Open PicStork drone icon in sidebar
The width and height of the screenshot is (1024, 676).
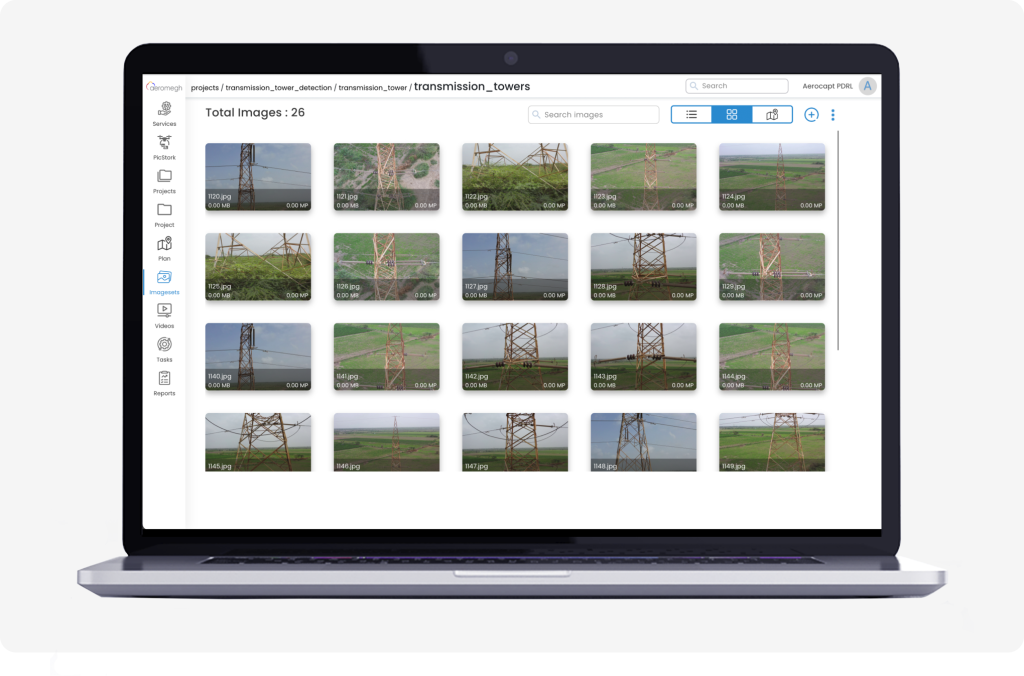point(164,147)
